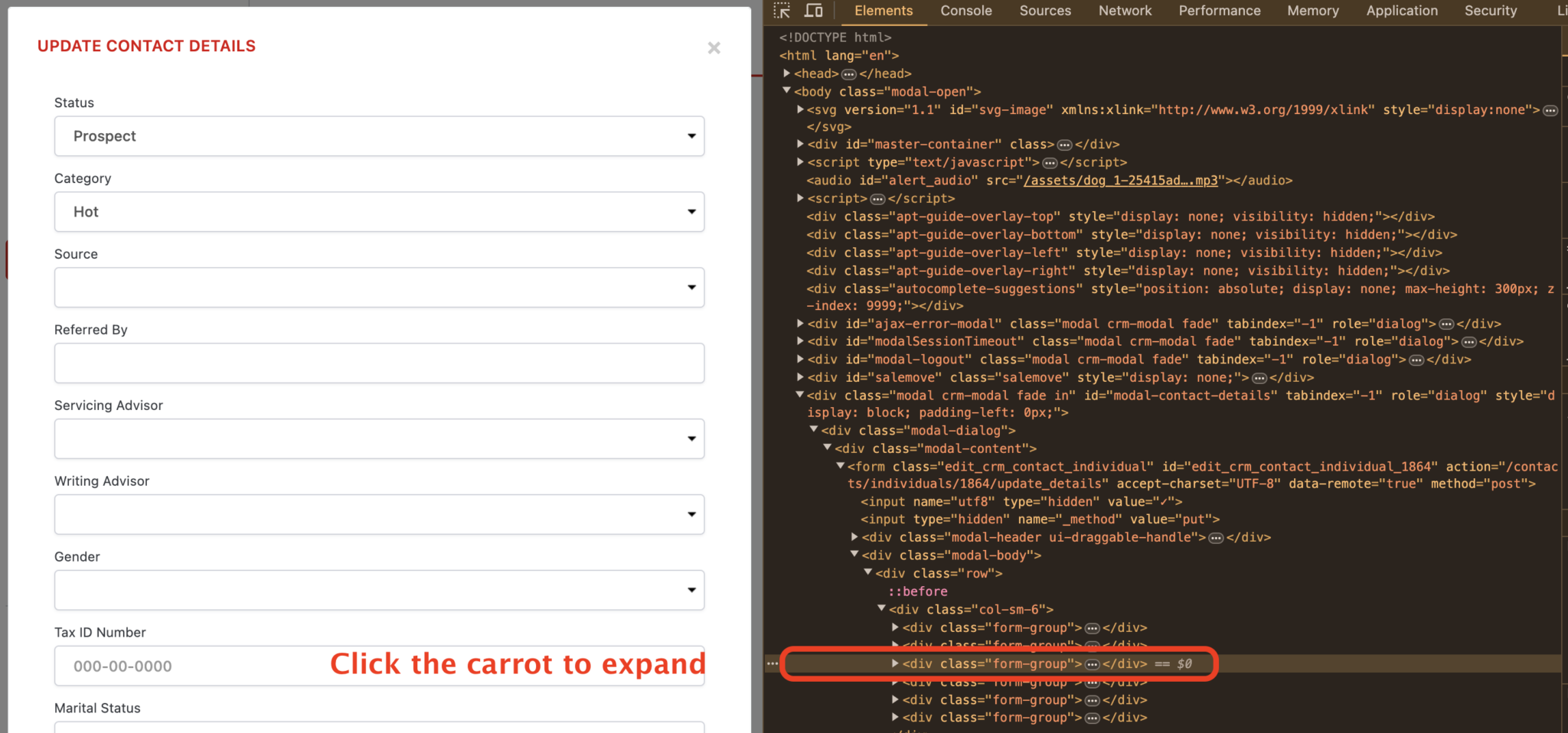Viewport: 1568px width, 733px height.
Task: Click the ellipsis inside the head tag
Action: click(x=849, y=74)
